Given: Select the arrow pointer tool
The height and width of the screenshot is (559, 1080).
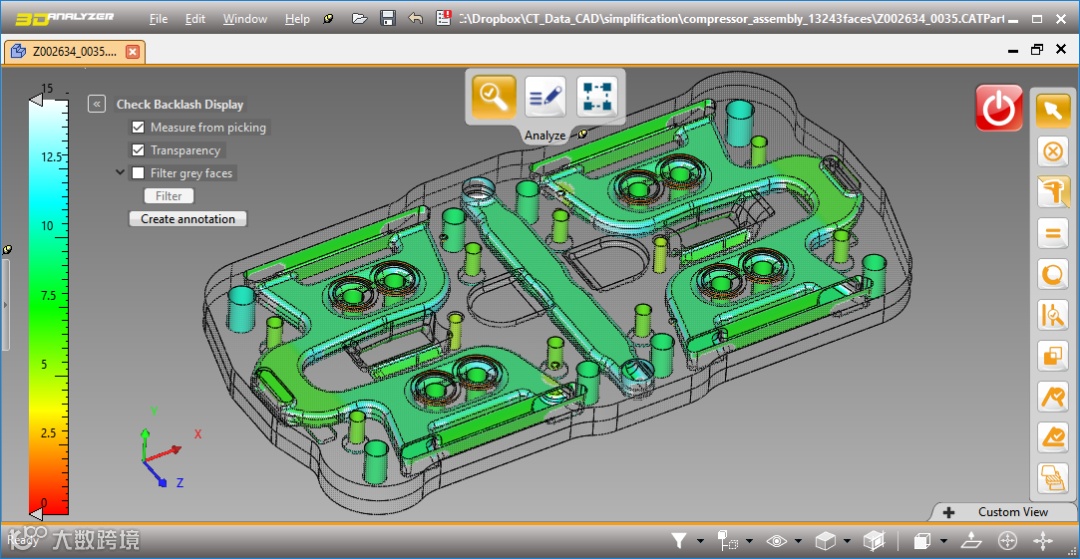Looking at the screenshot, I should [x=1052, y=110].
